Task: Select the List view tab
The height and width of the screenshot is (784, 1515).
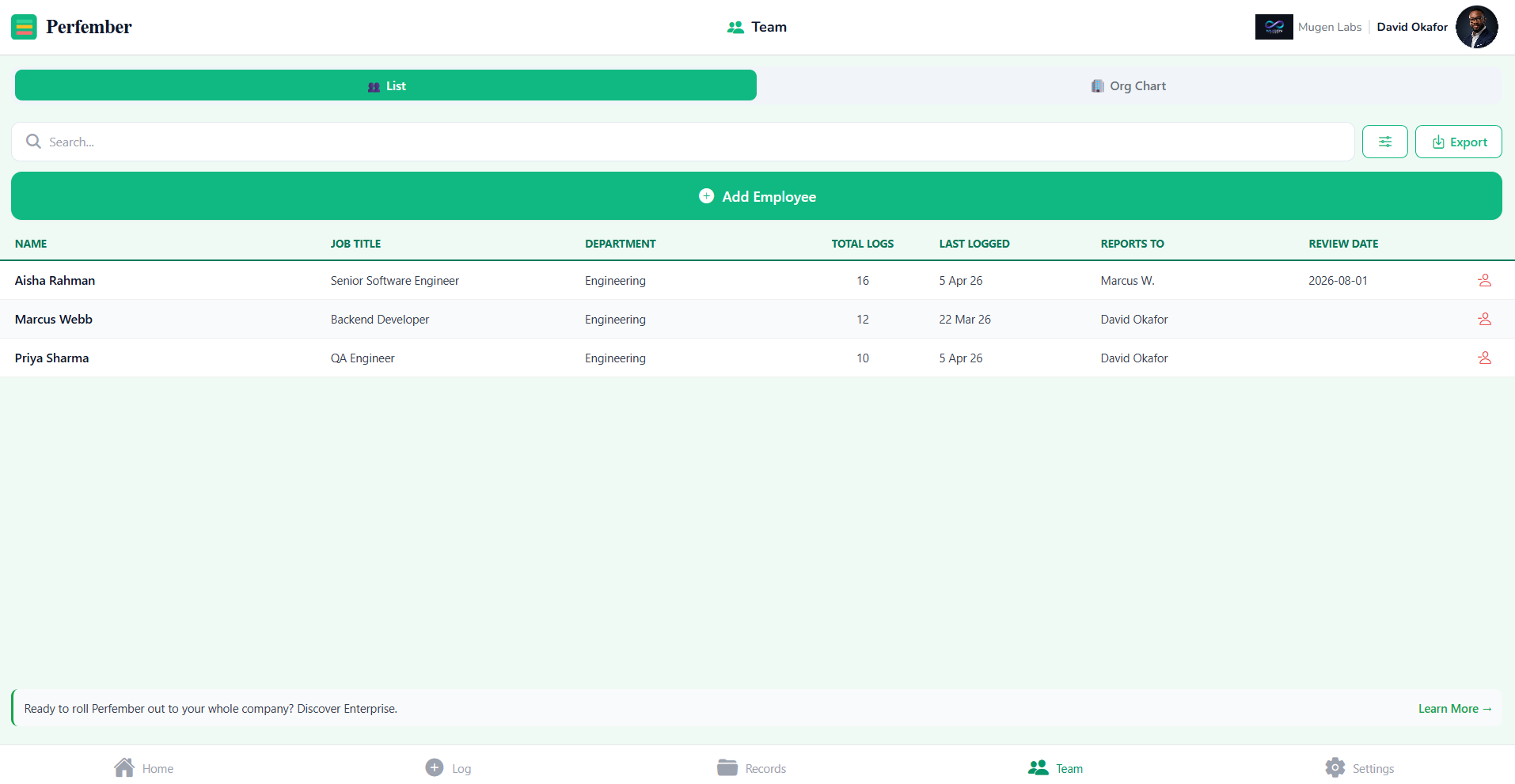Action: pos(385,85)
